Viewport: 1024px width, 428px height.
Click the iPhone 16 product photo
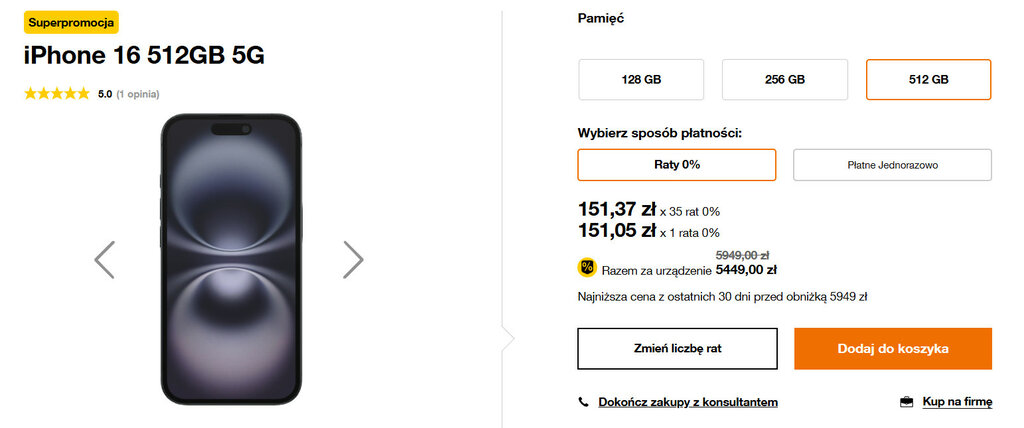point(230,259)
